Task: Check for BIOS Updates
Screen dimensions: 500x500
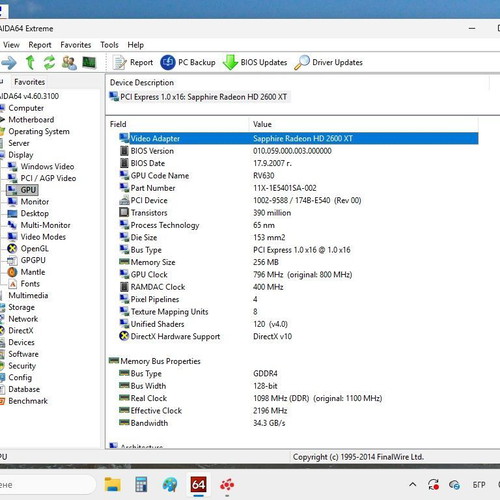Action: coord(255,62)
